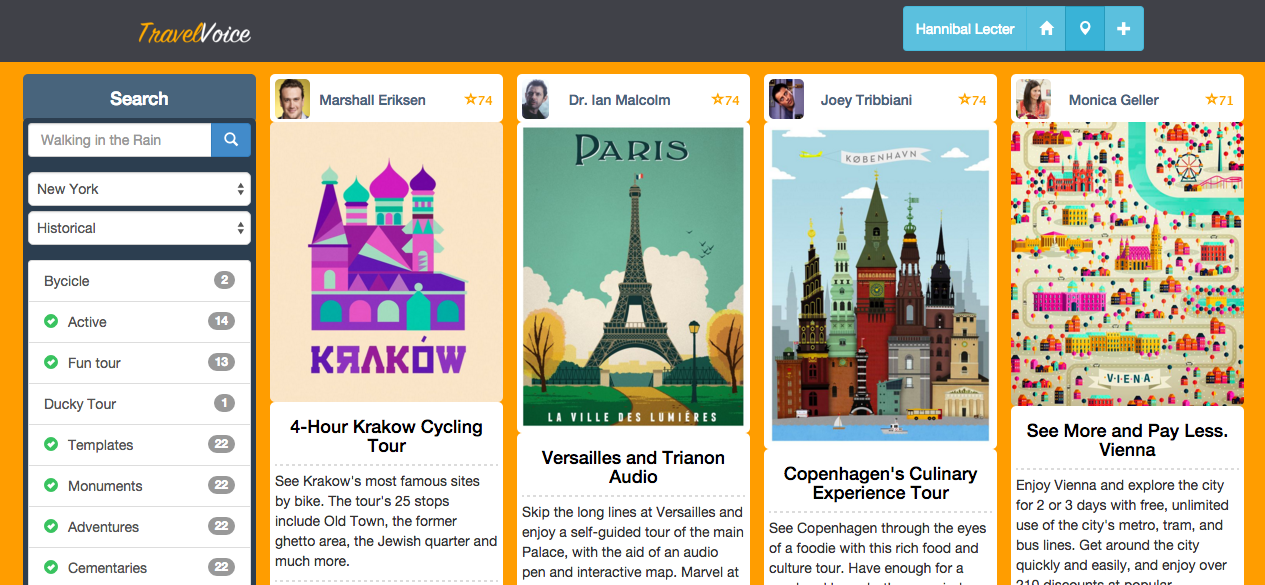Toggle the Fun tour filter checkmark
Image resolution: width=1265 pixels, height=585 pixels.
pyautogui.click(x=51, y=363)
